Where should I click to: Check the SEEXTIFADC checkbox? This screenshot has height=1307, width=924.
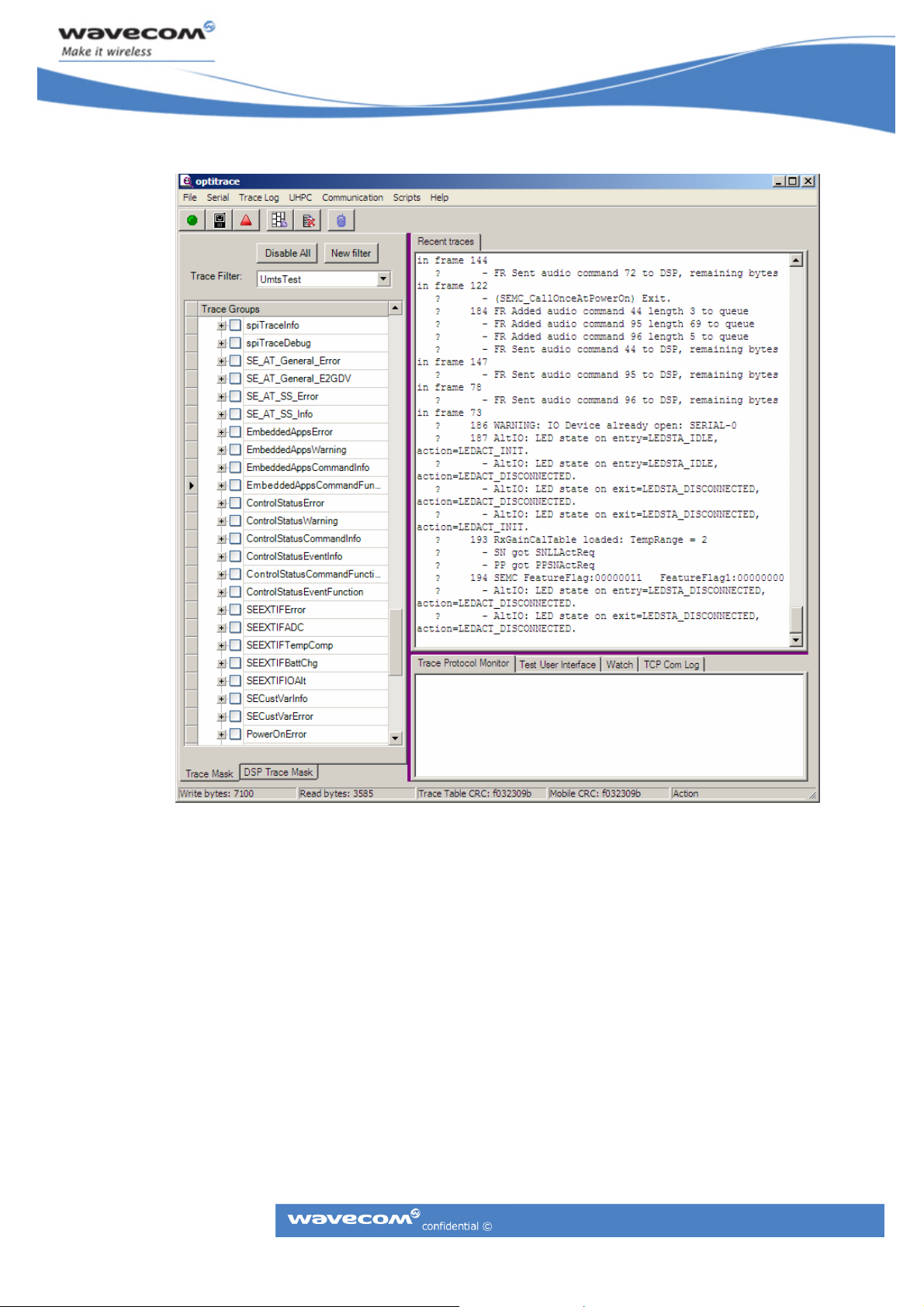(235, 627)
